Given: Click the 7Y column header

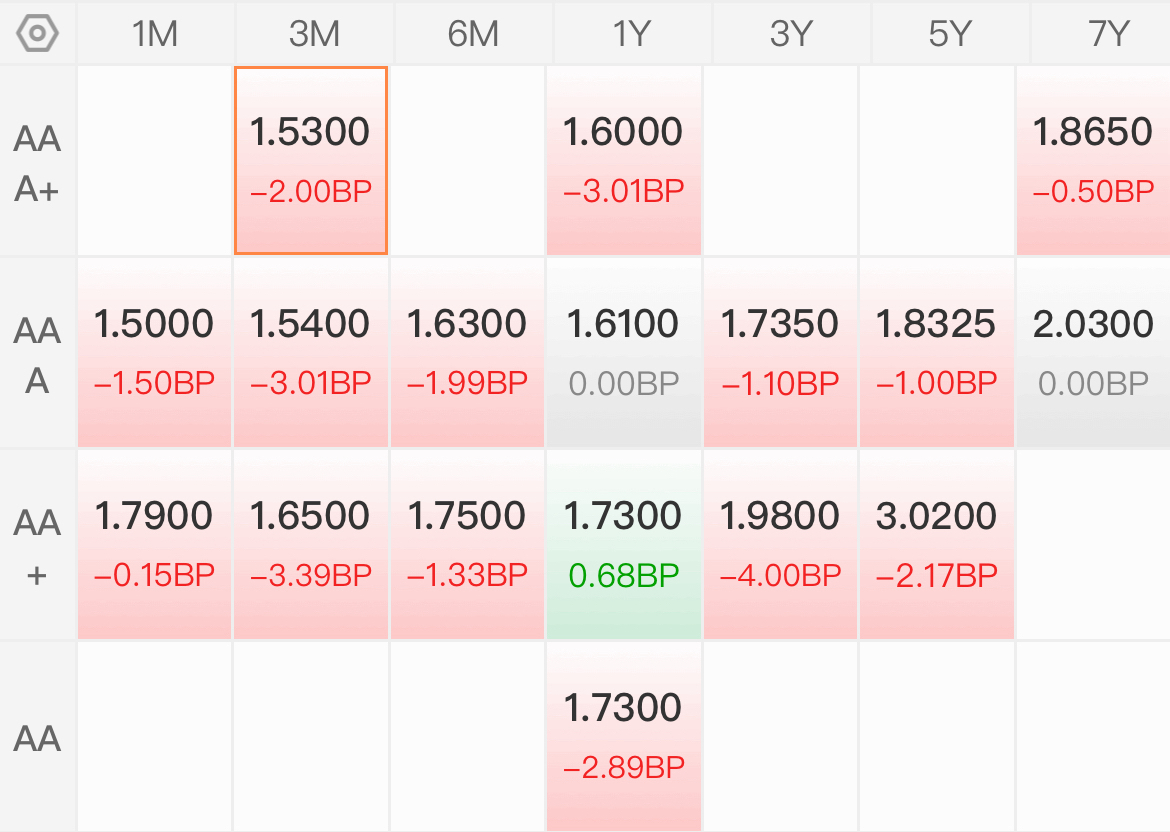Looking at the screenshot, I should point(1107,34).
